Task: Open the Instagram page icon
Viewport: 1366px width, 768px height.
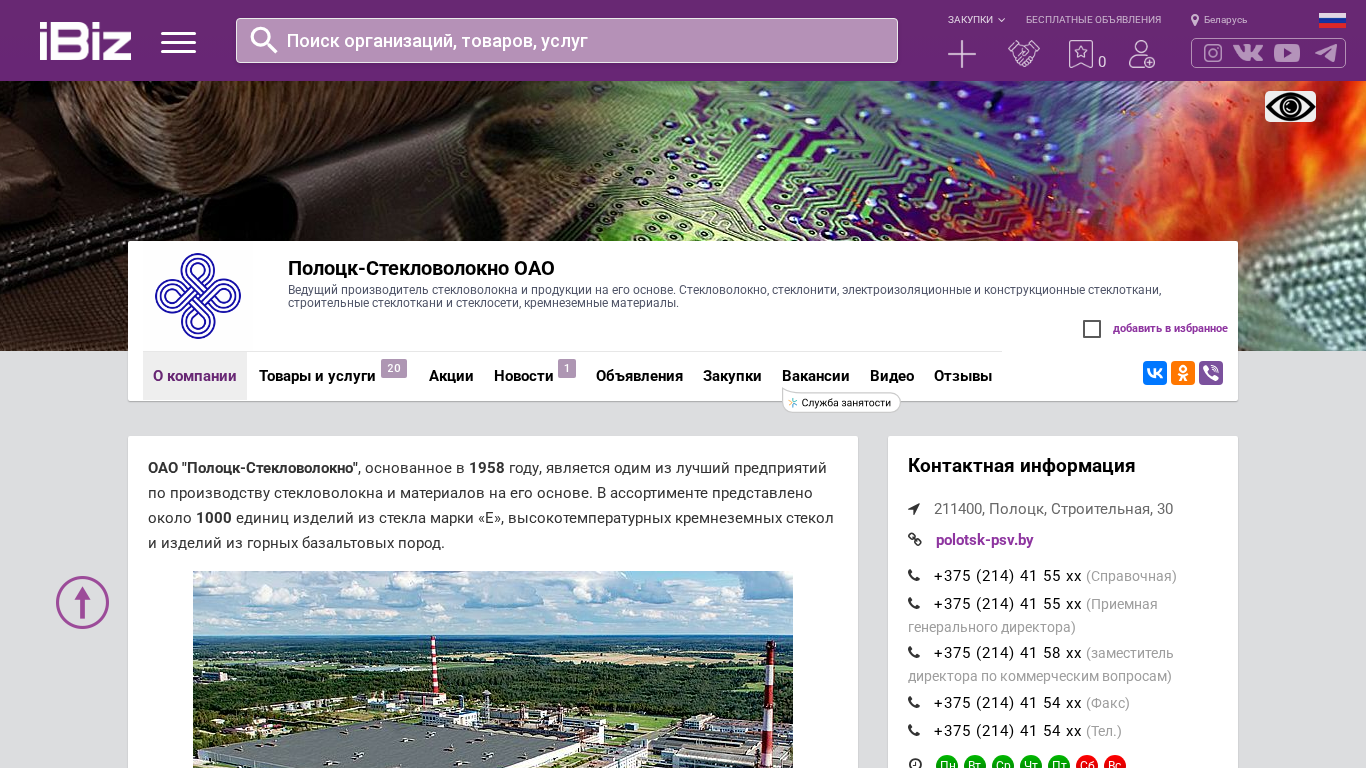Action: coord(1213,53)
